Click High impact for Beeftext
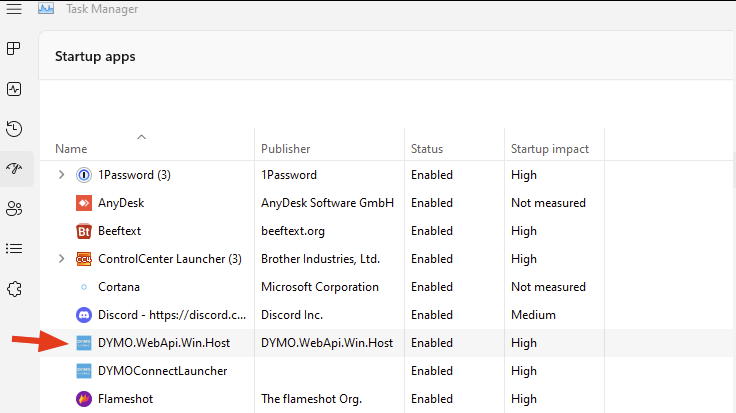The width and height of the screenshot is (736, 413). click(x=524, y=231)
